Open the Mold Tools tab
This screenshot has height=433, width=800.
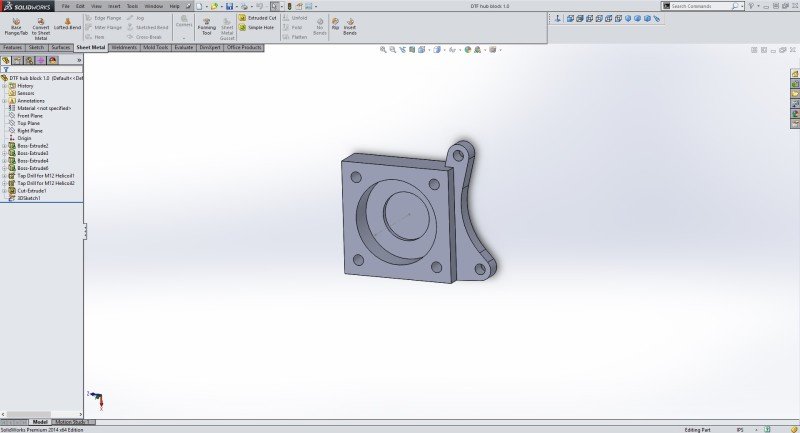[x=156, y=47]
